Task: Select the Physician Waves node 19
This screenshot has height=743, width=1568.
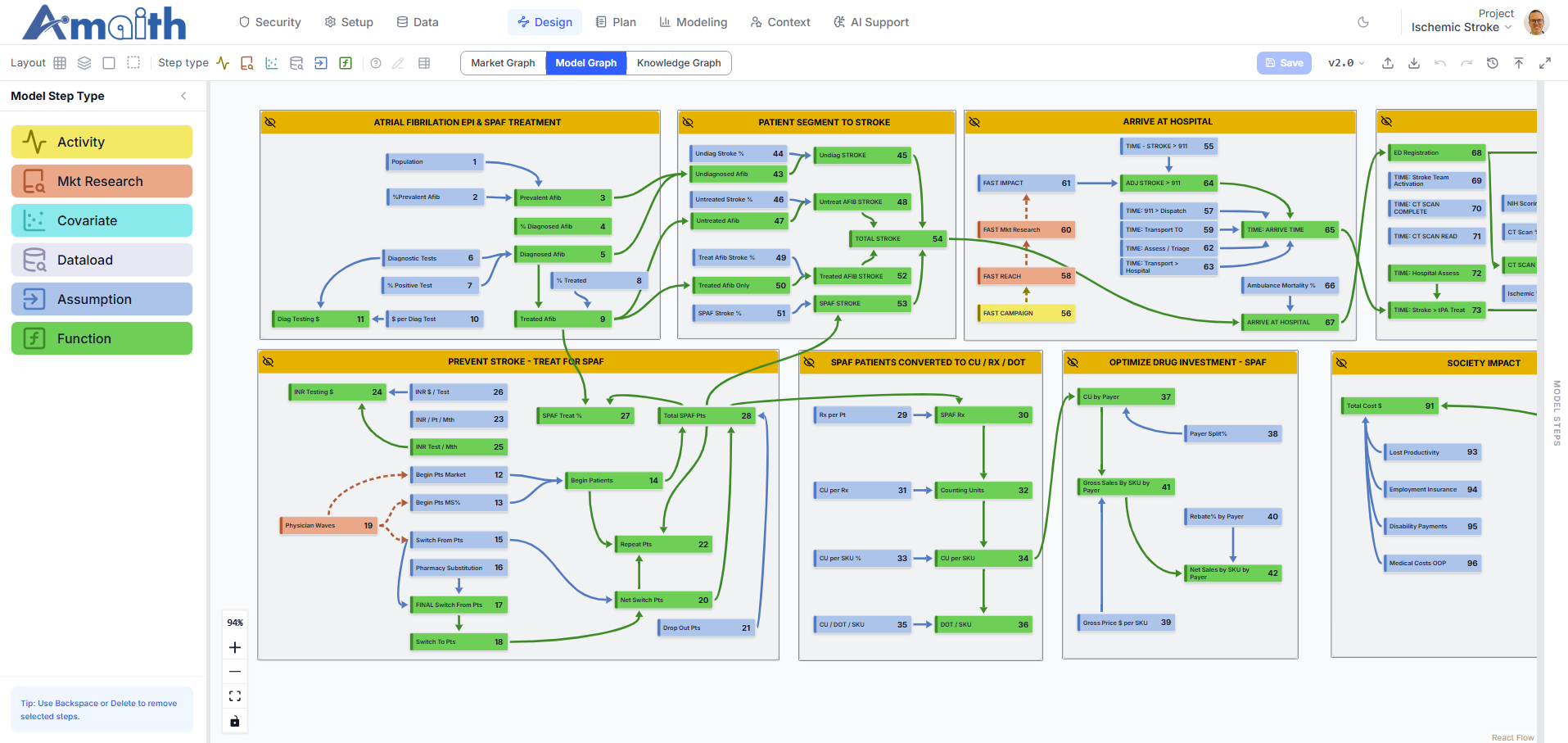Action: point(328,525)
